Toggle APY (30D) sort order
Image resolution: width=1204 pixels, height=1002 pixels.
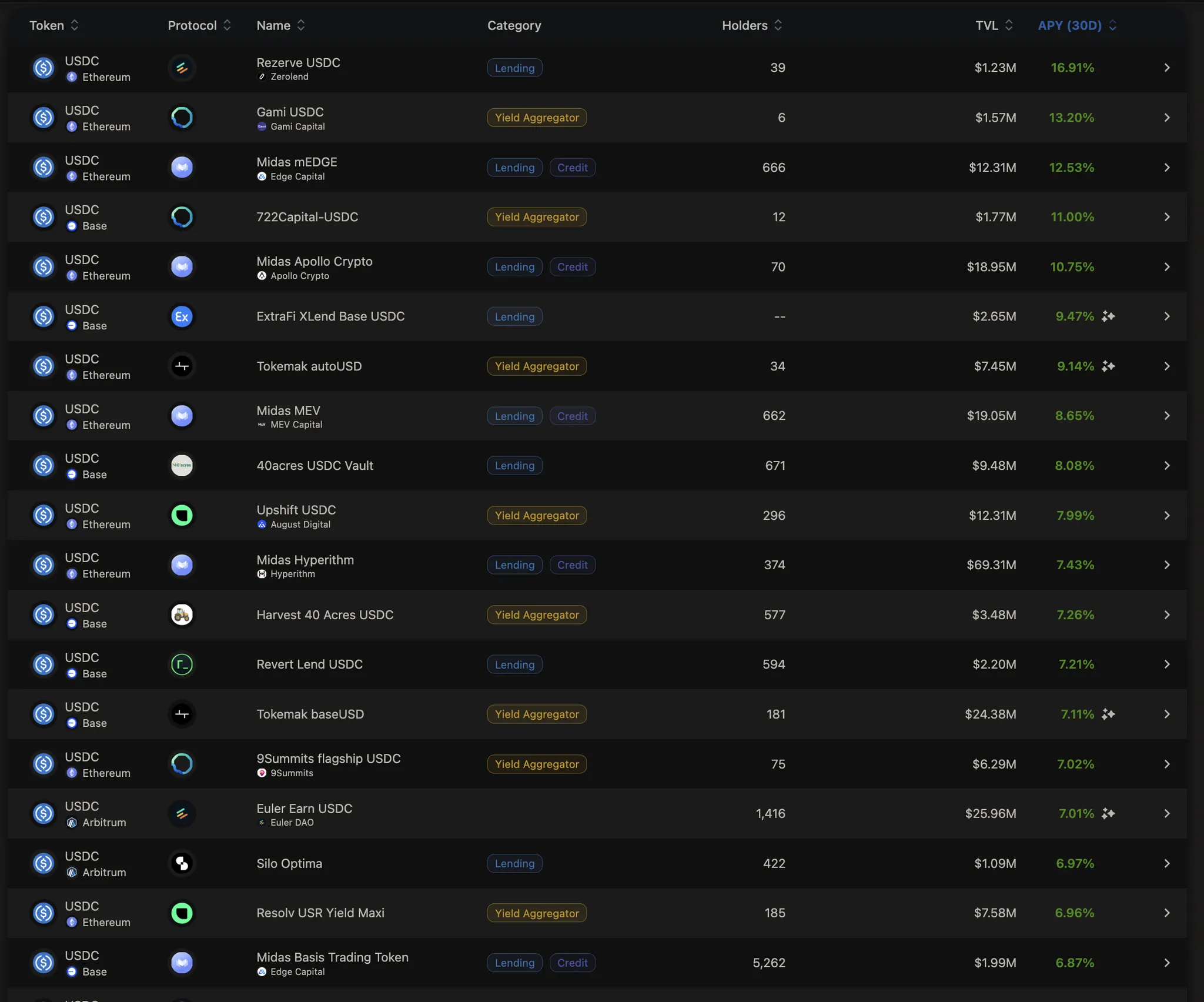click(1076, 25)
